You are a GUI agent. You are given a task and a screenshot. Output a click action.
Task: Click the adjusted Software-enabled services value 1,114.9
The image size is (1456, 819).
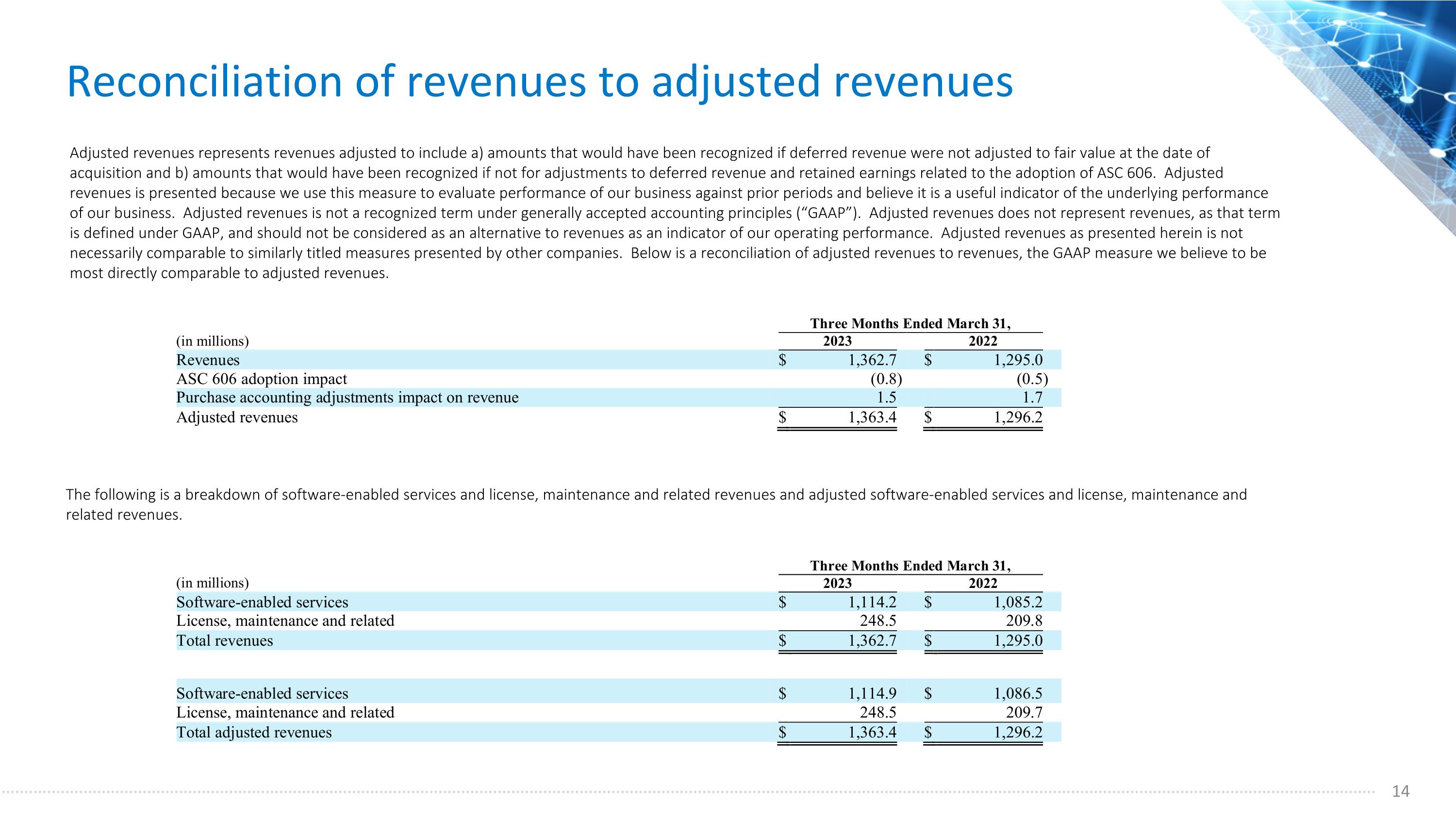point(872,693)
